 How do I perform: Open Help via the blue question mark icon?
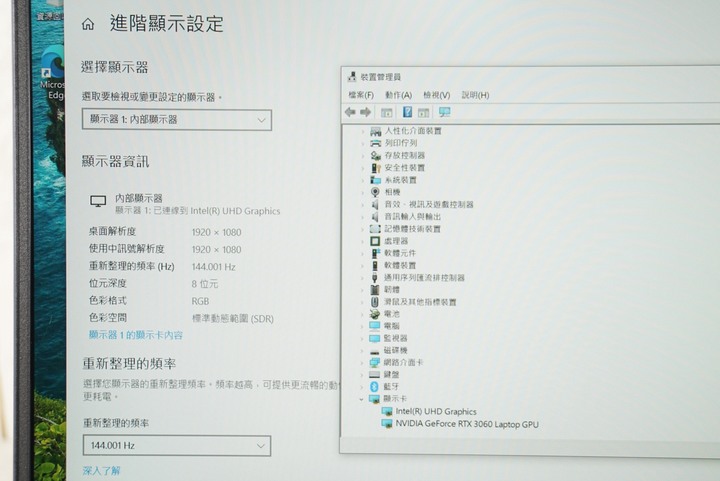(407, 112)
